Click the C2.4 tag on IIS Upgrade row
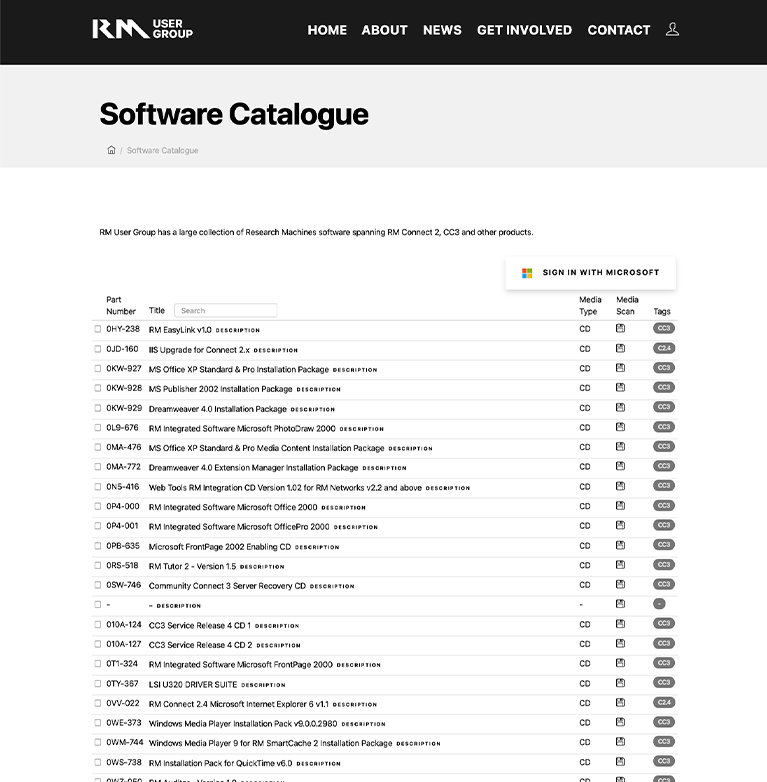This screenshot has width=767, height=782. pyautogui.click(x=664, y=348)
